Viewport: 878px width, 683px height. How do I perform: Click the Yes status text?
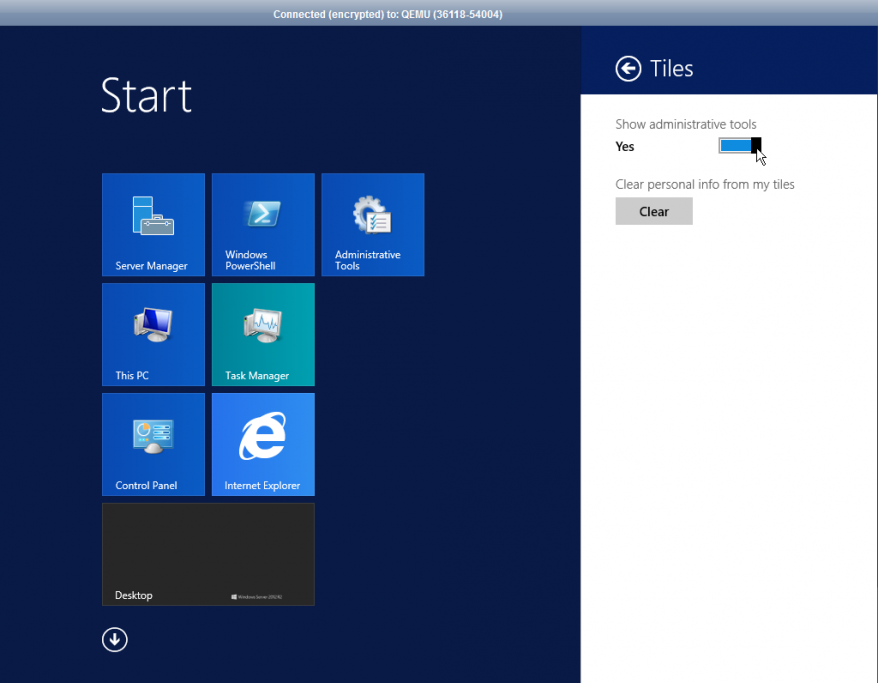tap(625, 147)
